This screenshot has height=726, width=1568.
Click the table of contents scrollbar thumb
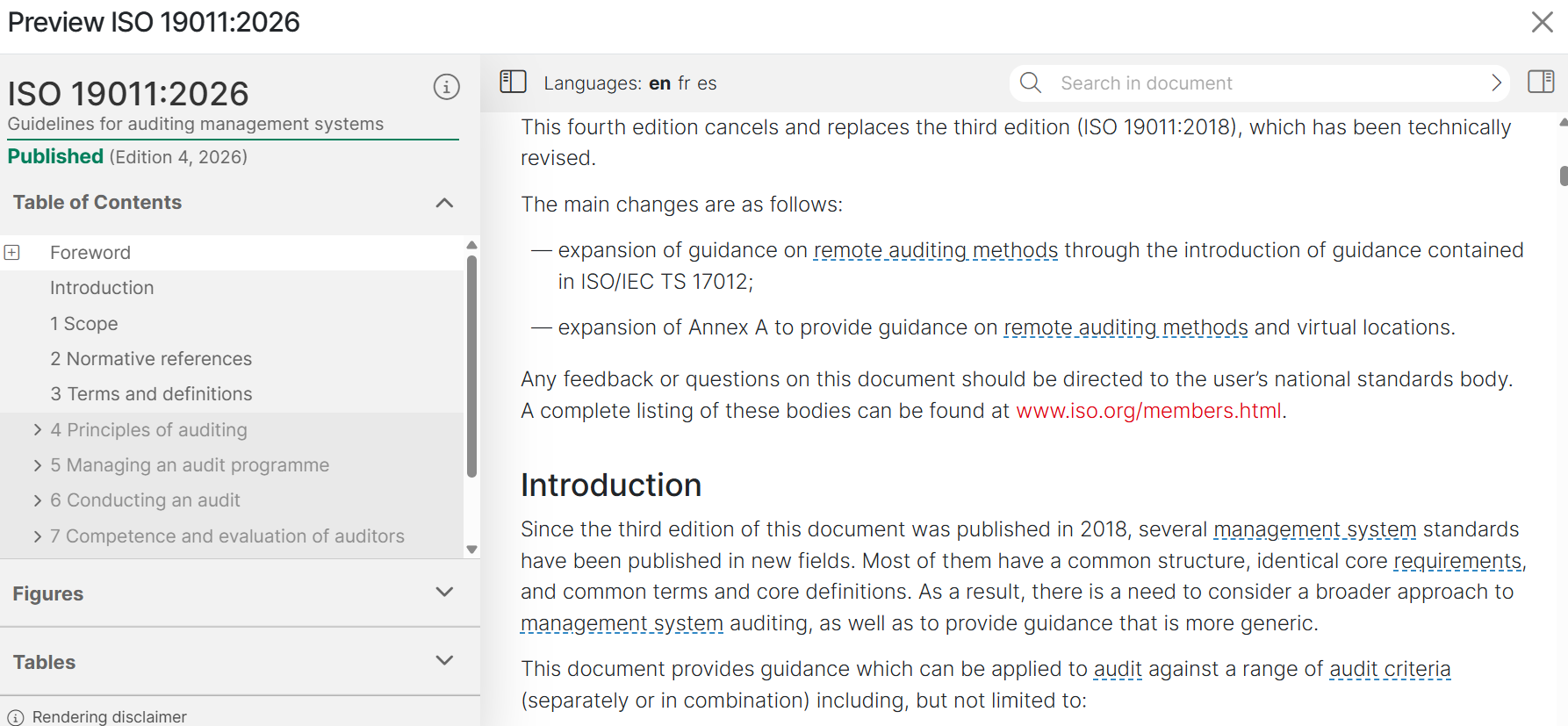pos(471,365)
